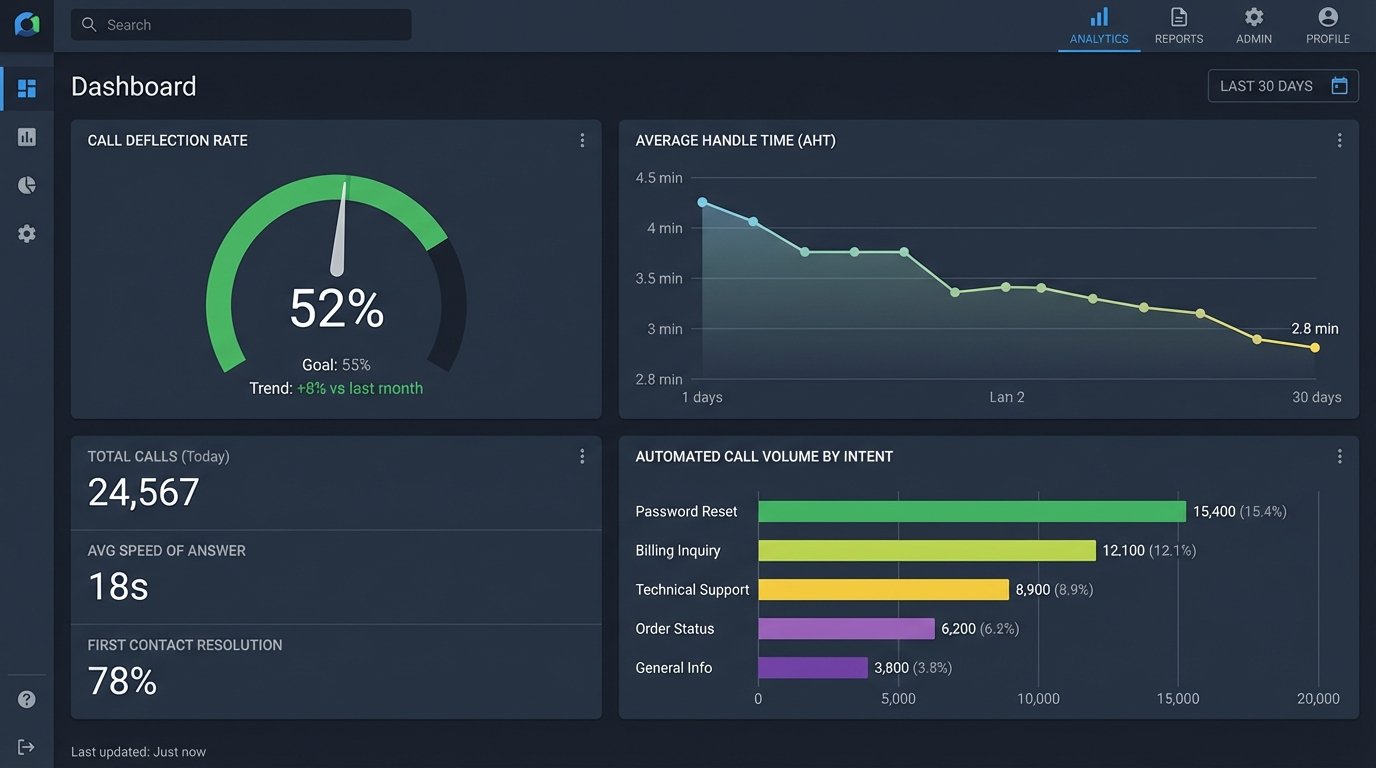This screenshot has width=1376, height=768.
Task: Open the Profile page
Action: click(1328, 26)
